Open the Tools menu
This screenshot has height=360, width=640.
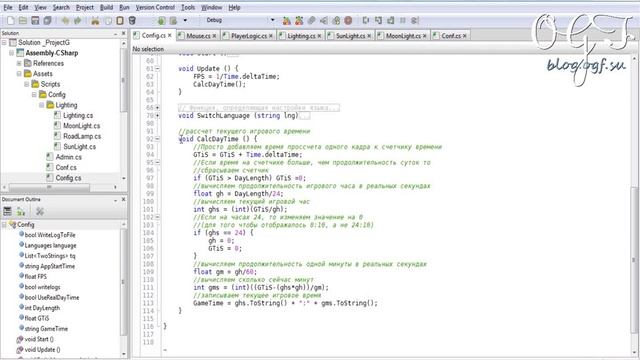click(188, 7)
